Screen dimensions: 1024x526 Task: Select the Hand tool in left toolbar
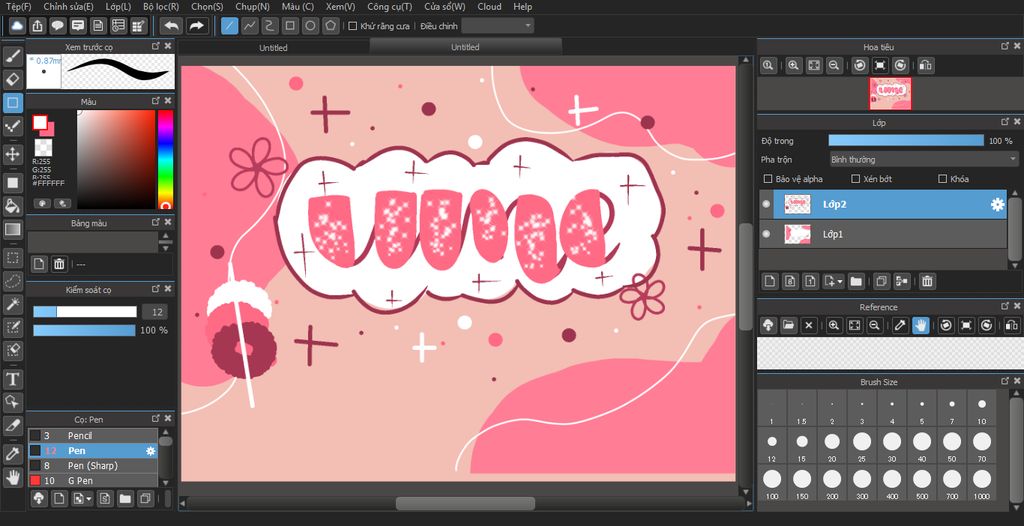coord(13,478)
